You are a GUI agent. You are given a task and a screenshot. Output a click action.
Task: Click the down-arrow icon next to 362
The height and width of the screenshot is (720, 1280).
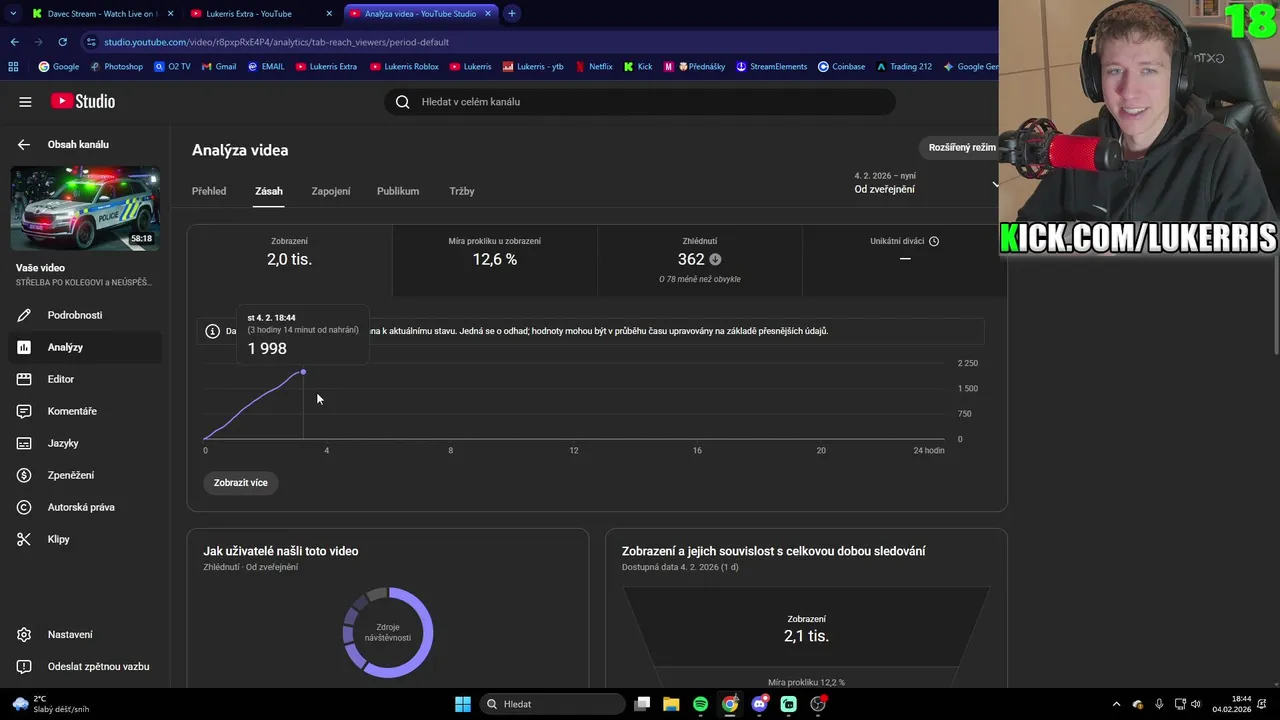pos(715,260)
